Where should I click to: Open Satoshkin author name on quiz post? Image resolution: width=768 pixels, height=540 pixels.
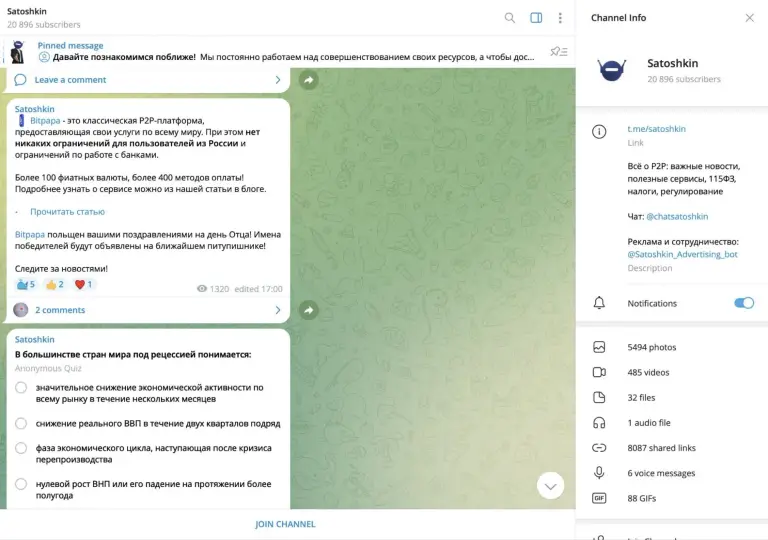click(x=34, y=339)
